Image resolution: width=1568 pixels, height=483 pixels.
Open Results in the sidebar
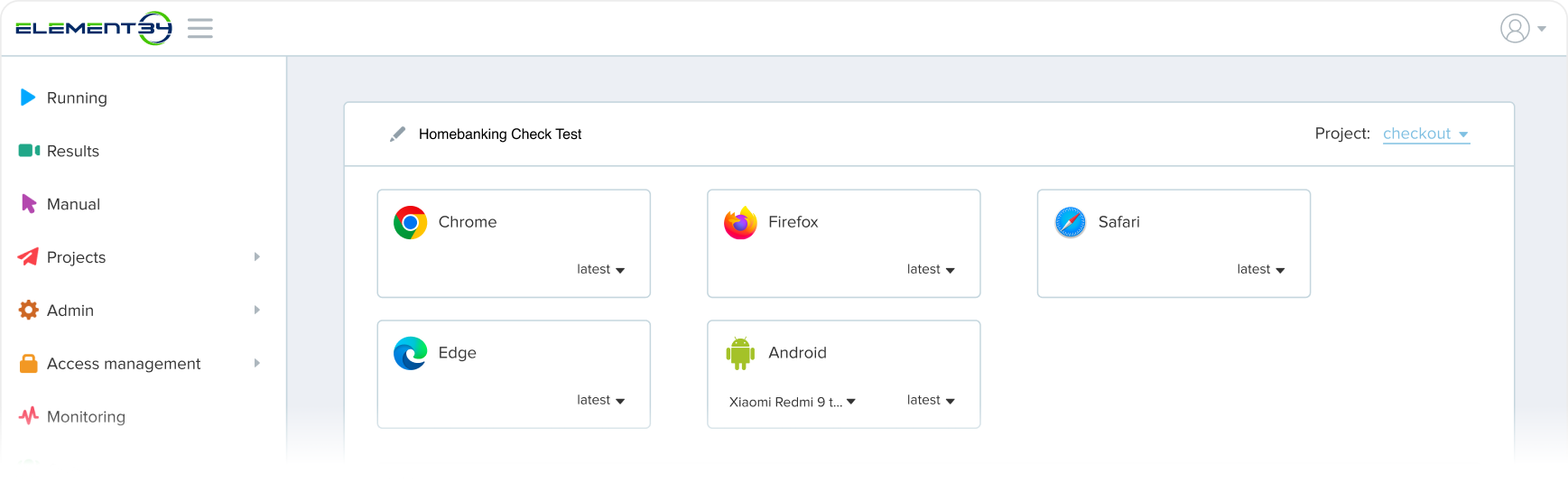(x=72, y=151)
